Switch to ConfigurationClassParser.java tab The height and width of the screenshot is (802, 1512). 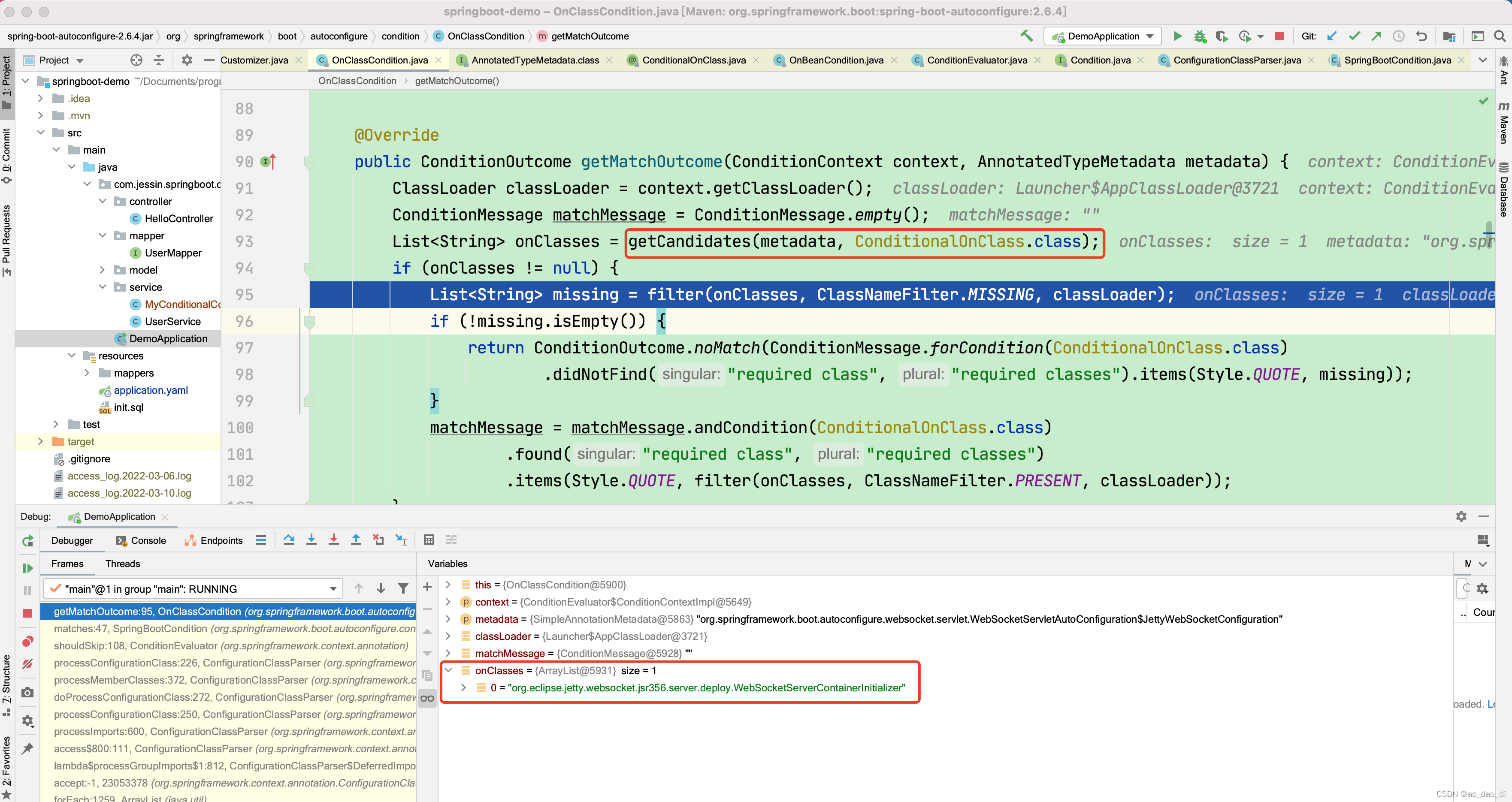point(1237,60)
